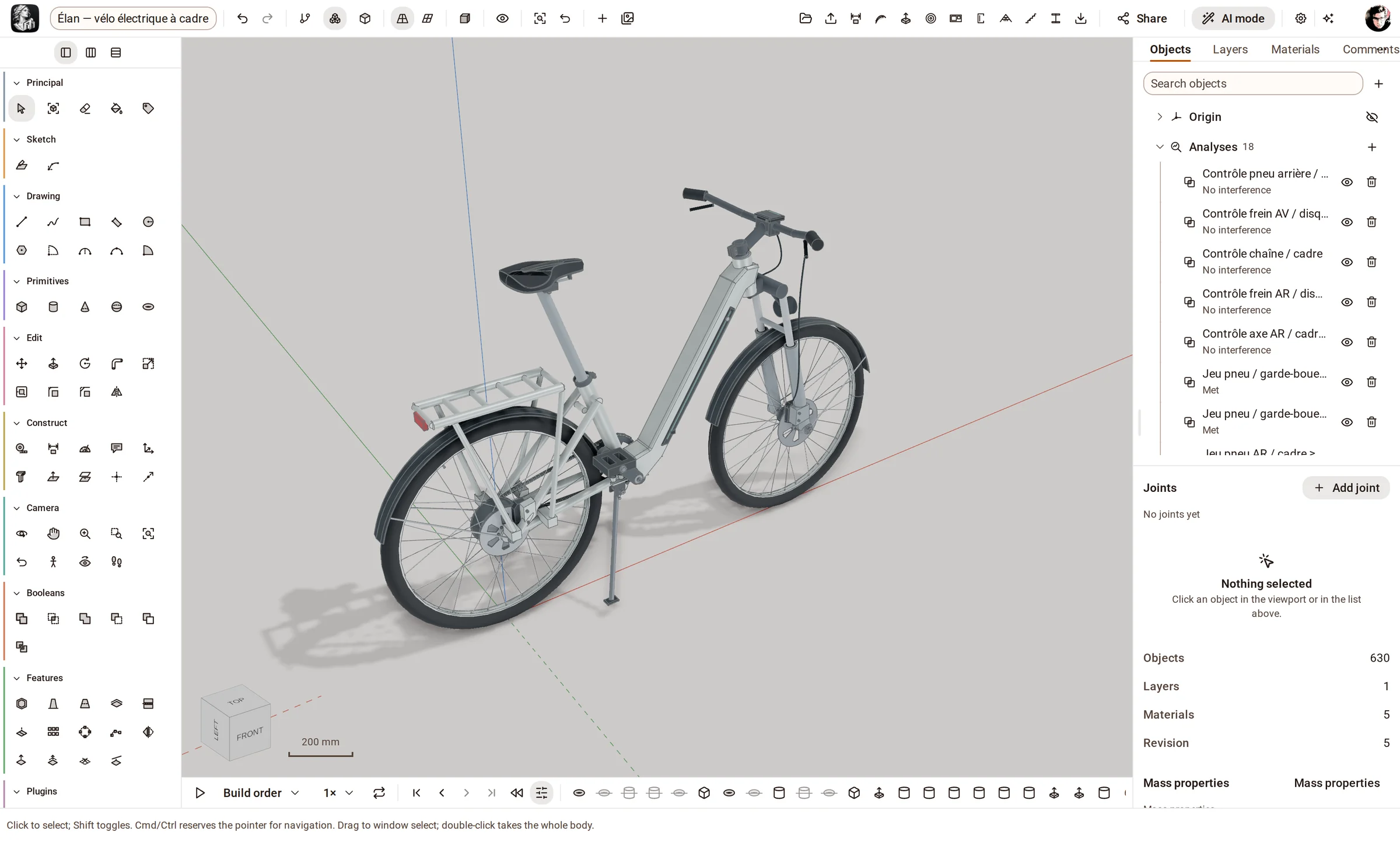The height and width of the screenshot is (842, 1400).
Task: Select the Line drawing tool
Action: (22, 222)
